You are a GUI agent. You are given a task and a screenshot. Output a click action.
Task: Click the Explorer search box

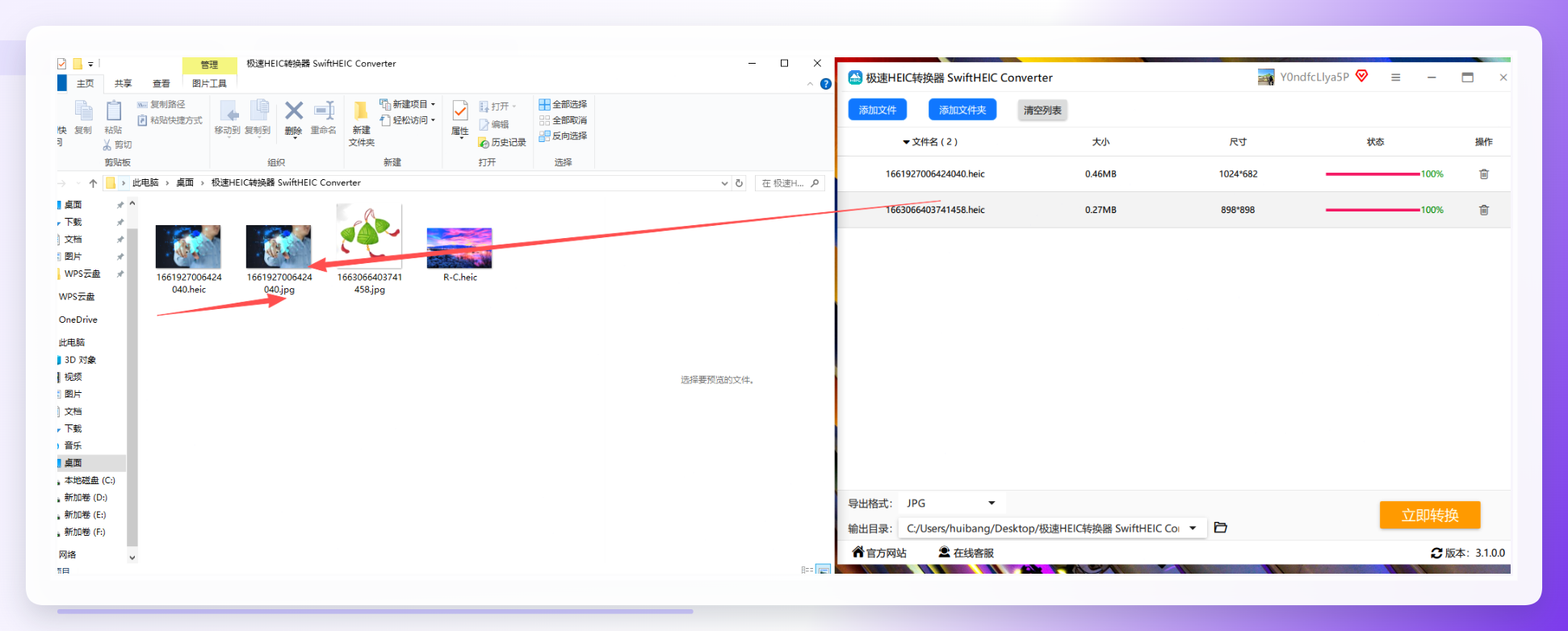[789, 183]
